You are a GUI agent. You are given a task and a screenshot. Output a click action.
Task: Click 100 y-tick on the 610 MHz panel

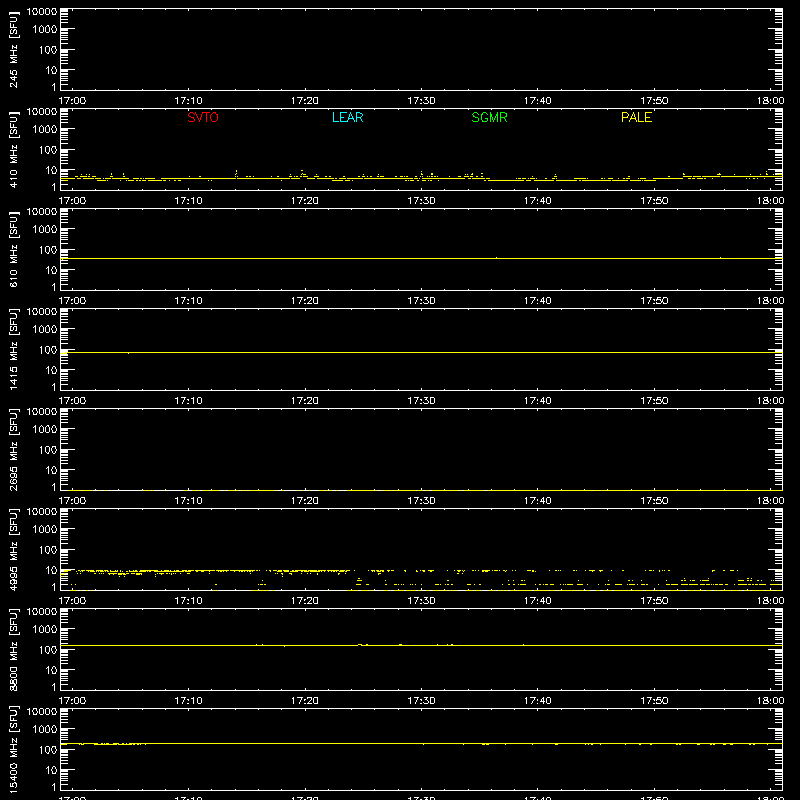[48, 250]
